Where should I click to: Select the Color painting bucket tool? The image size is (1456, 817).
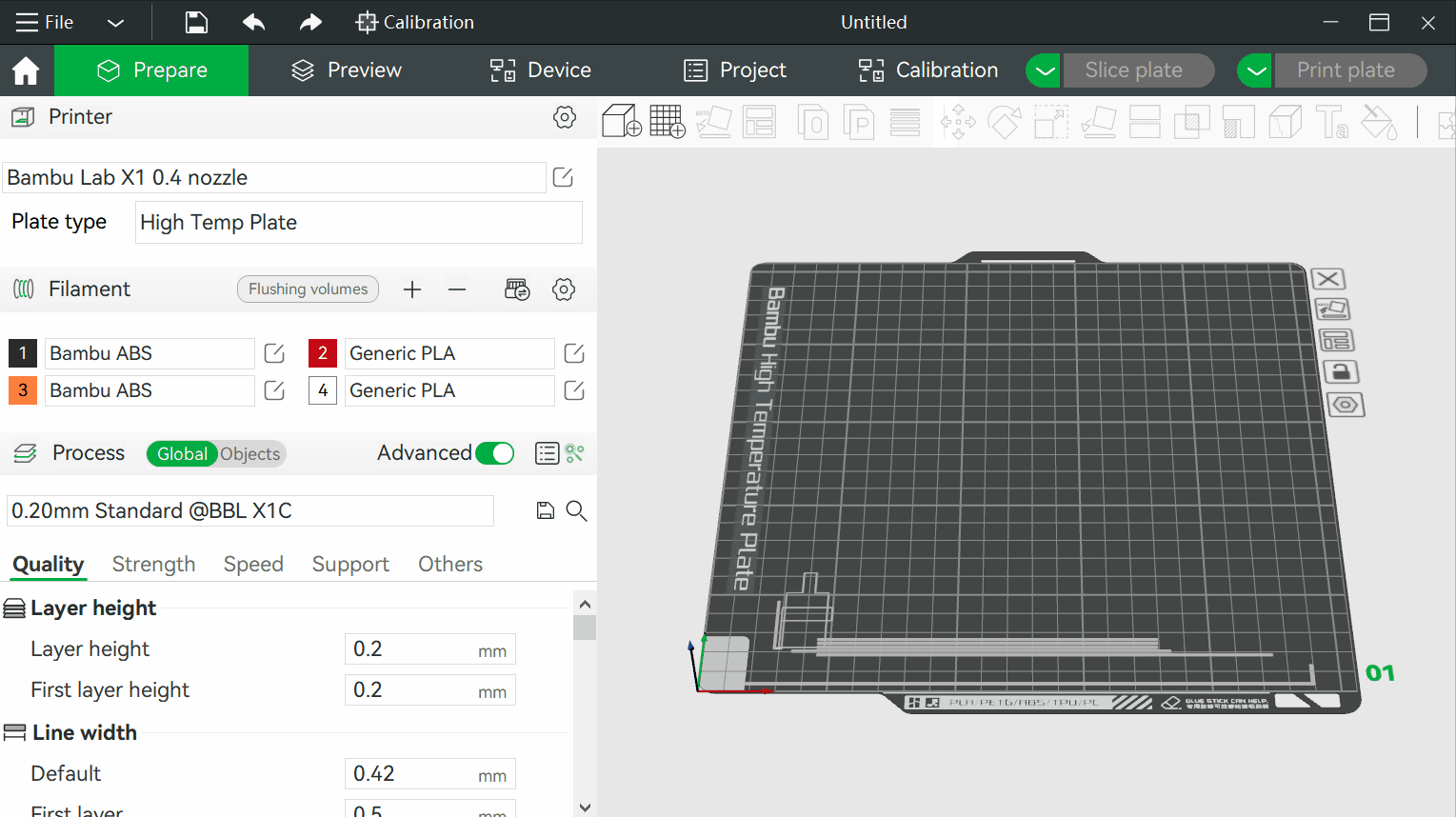[1378, 122]
